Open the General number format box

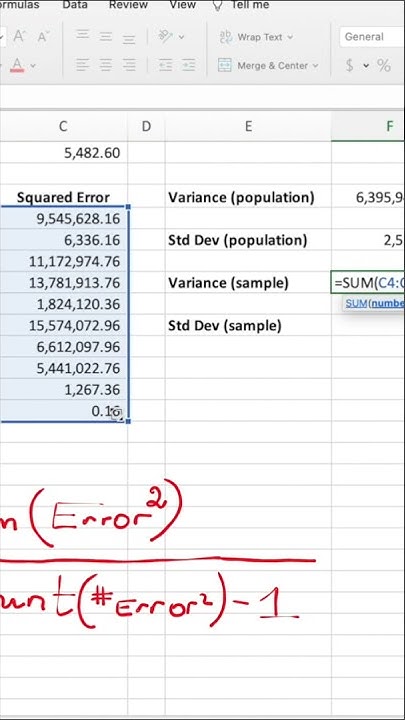coord(372,37)
